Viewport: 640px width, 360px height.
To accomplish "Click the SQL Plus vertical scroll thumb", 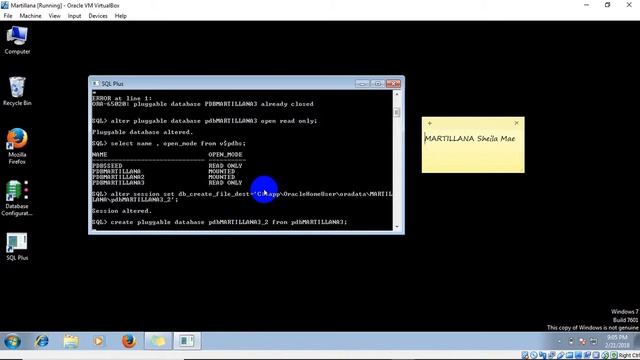I will click(396, 112).
